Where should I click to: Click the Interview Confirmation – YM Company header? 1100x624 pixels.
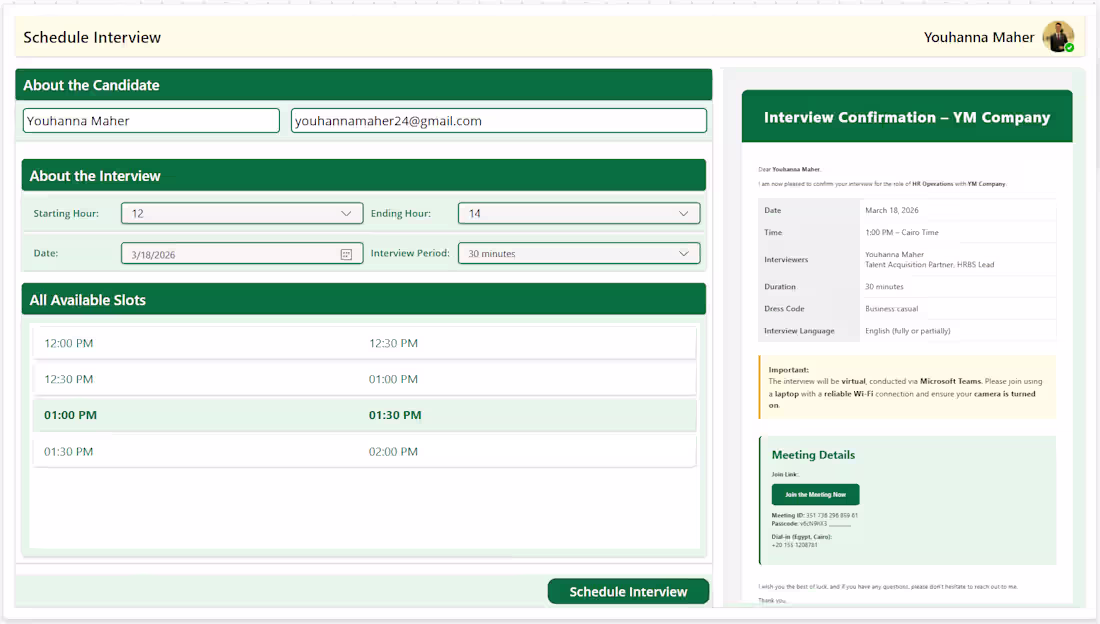(906, 117)
